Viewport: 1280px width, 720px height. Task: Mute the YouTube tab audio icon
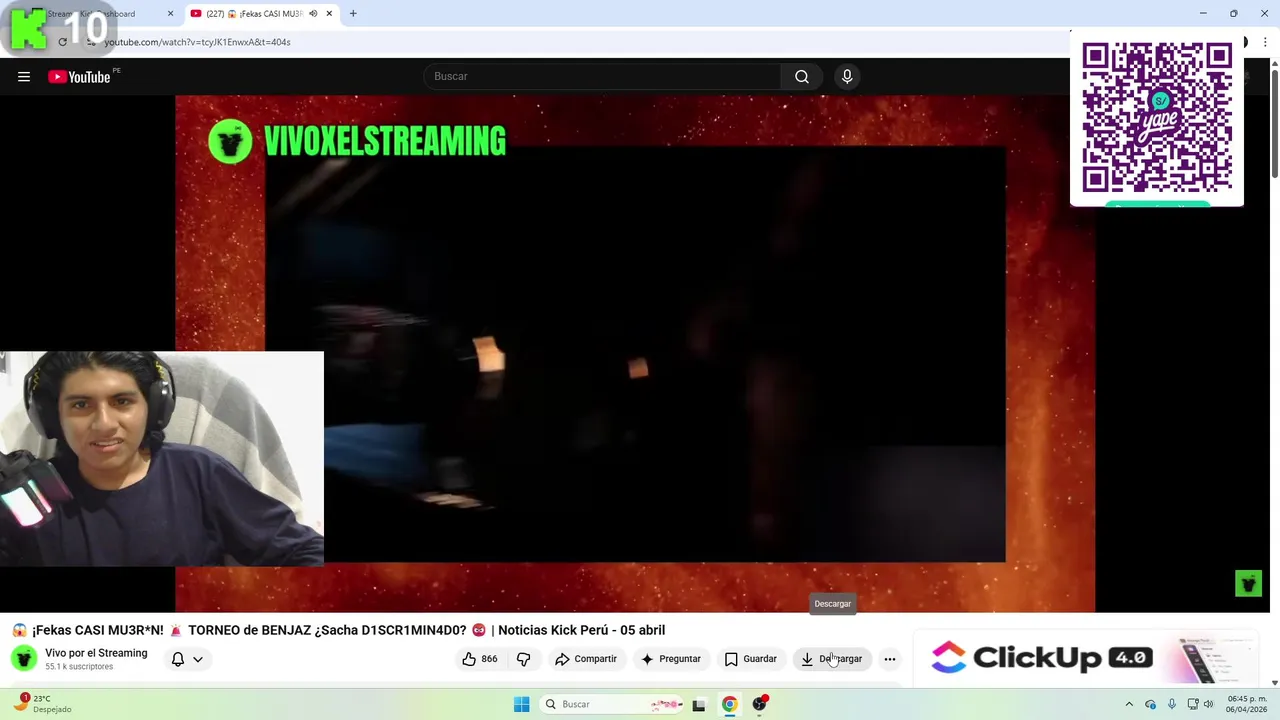[x=313, y=14]
